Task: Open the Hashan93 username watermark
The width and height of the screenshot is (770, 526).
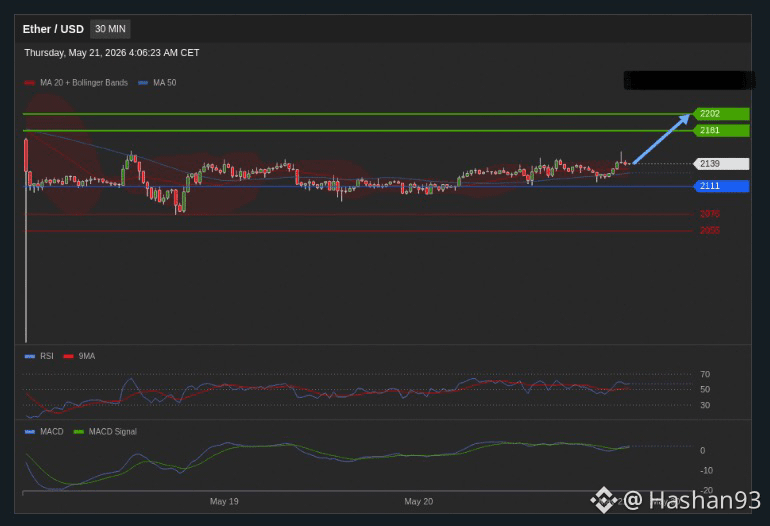Action: [x=692, y=500]
